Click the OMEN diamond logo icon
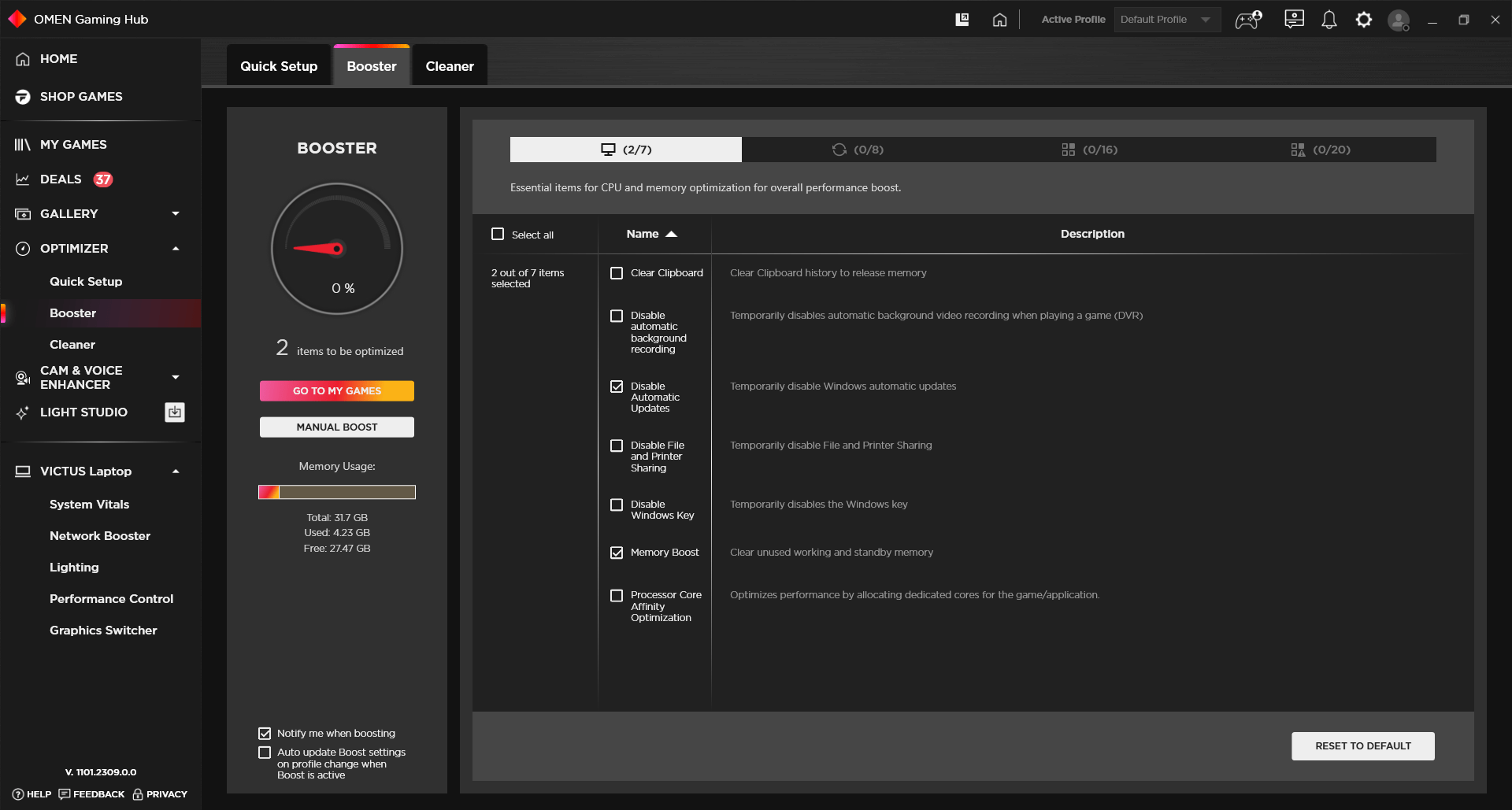The image size is (1512, 810). (17, 19)
